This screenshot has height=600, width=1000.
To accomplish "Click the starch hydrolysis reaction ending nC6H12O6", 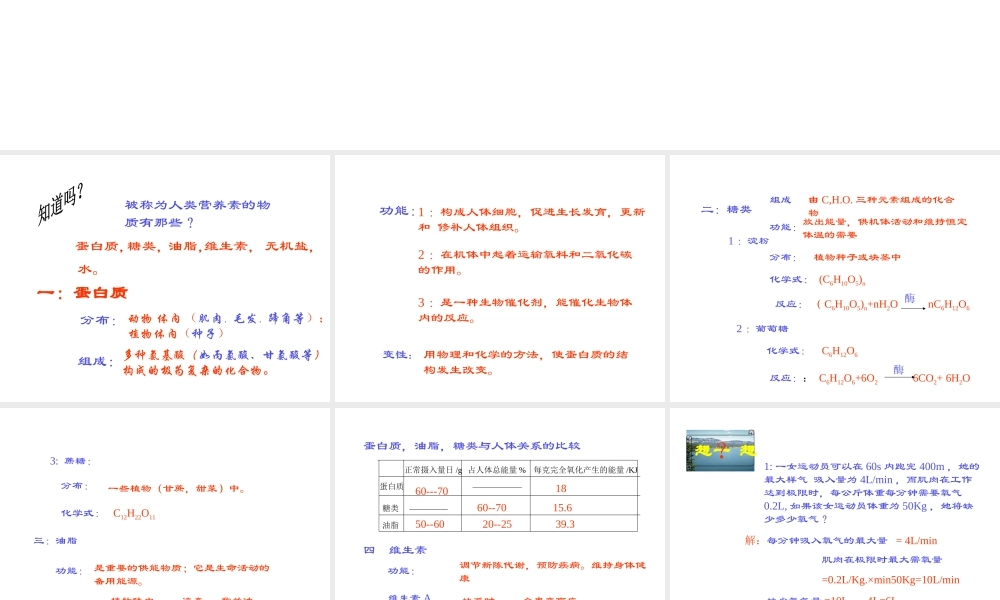I will pyautogui.click(x=893, y=303).
